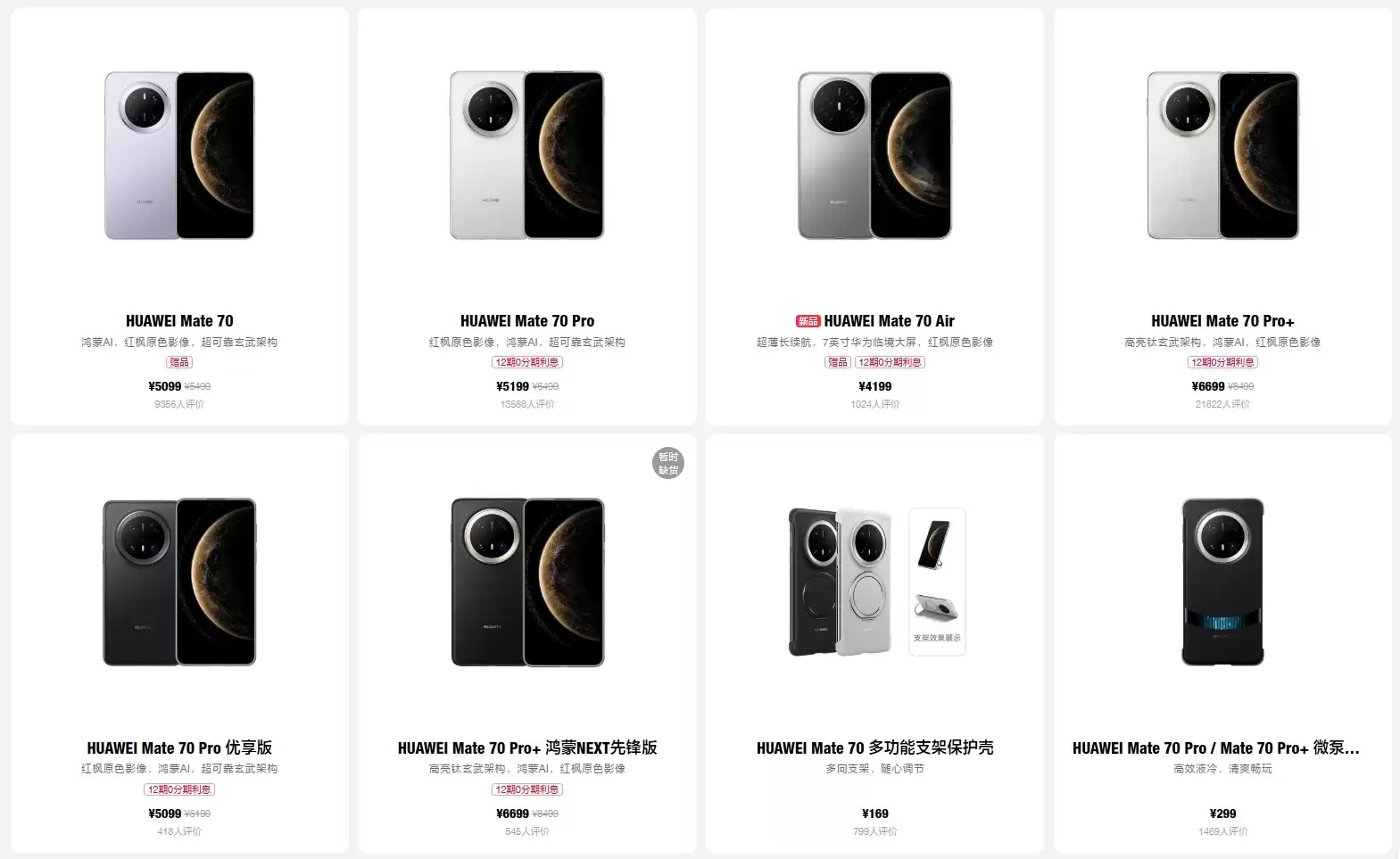Image resolution: width=1400 pixels, height=859 pixels.
Task: Select the 赠品 badge under HUAWEI Mate 70
Action: [178, 362]
